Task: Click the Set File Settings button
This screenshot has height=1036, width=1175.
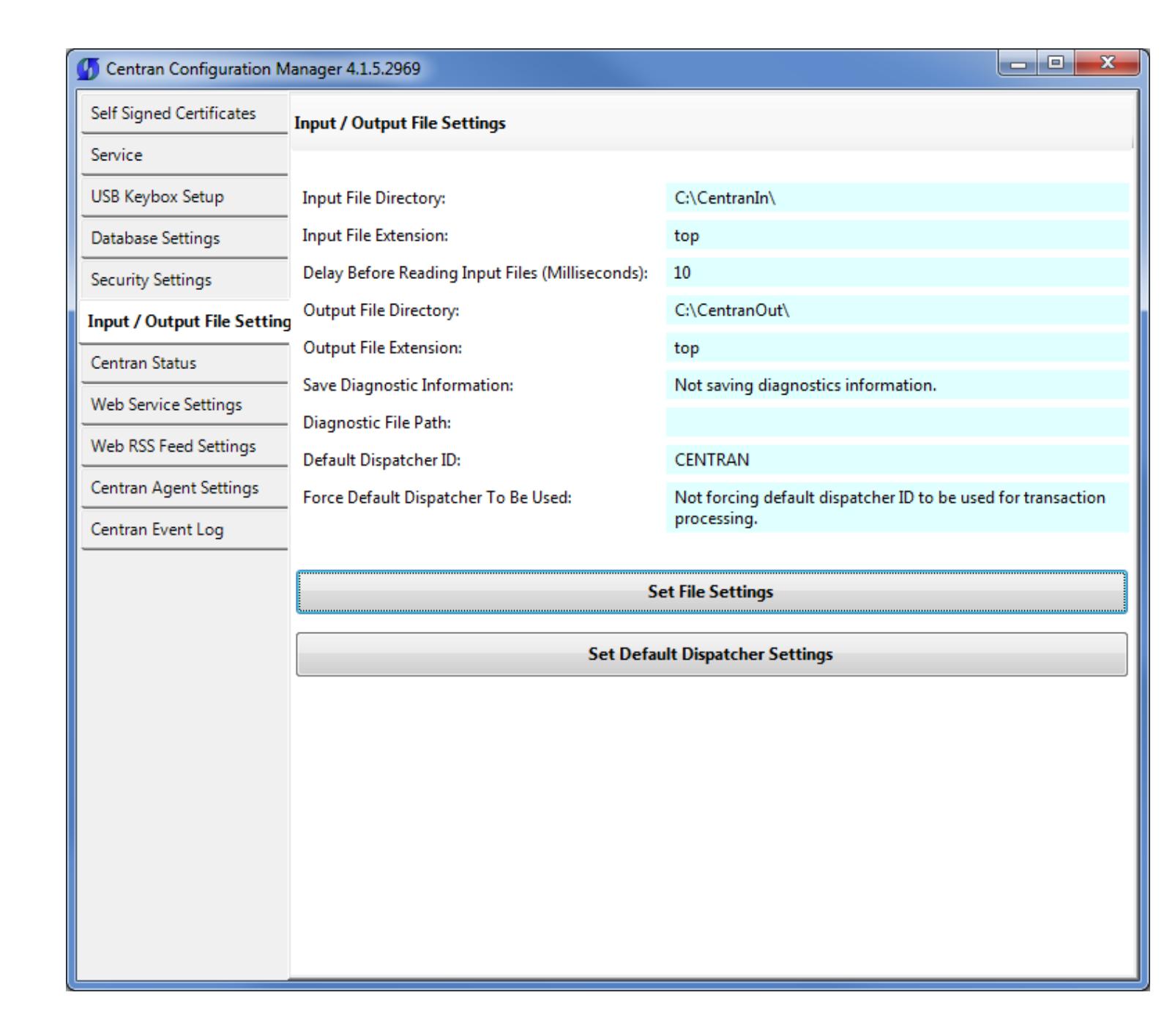Action: point(712,592)
